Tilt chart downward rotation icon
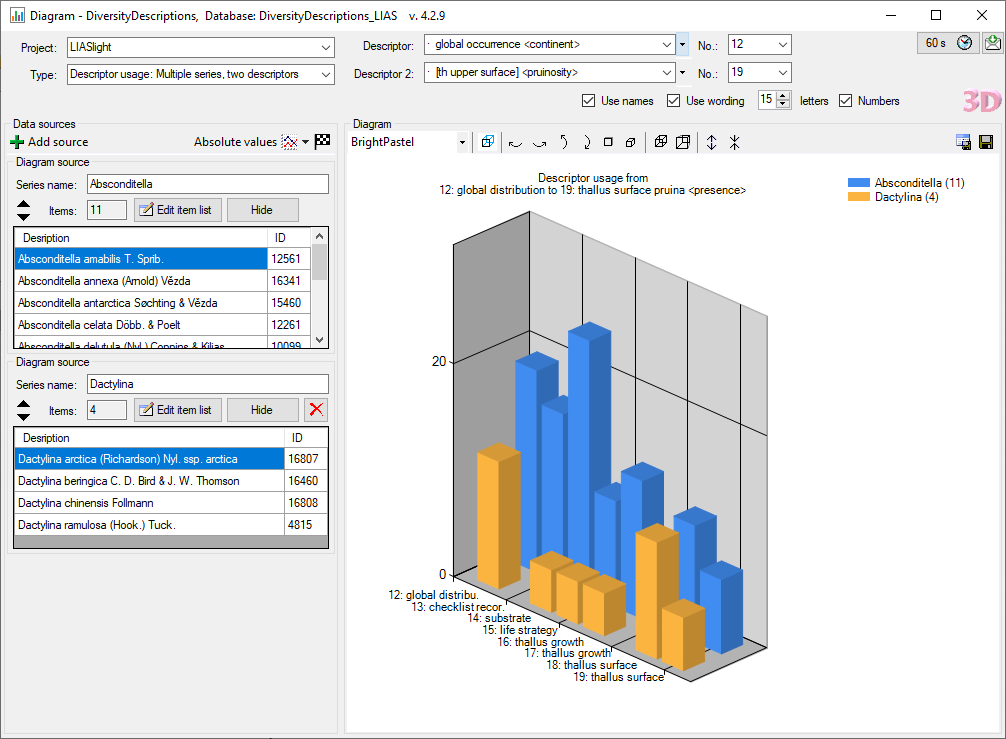1006x739 pixels. [586, 142]
